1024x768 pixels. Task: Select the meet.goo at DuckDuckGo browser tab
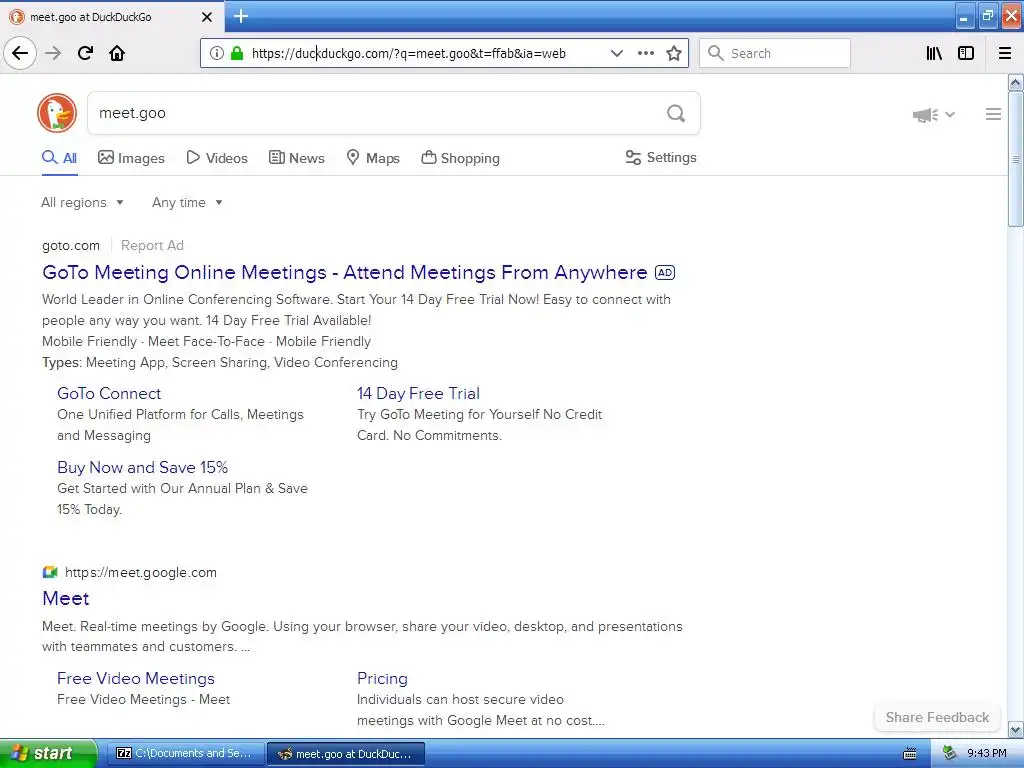[x=112, y=17]
